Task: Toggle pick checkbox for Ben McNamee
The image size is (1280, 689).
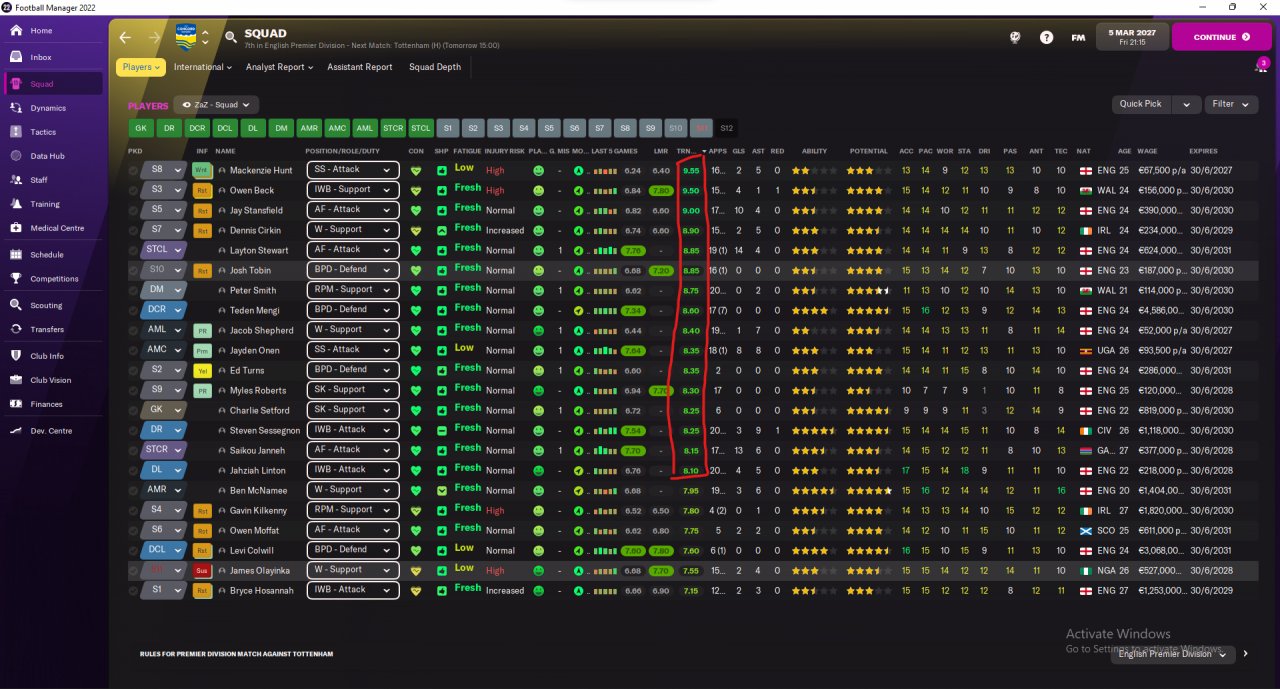Action: [x=133, y=490]
